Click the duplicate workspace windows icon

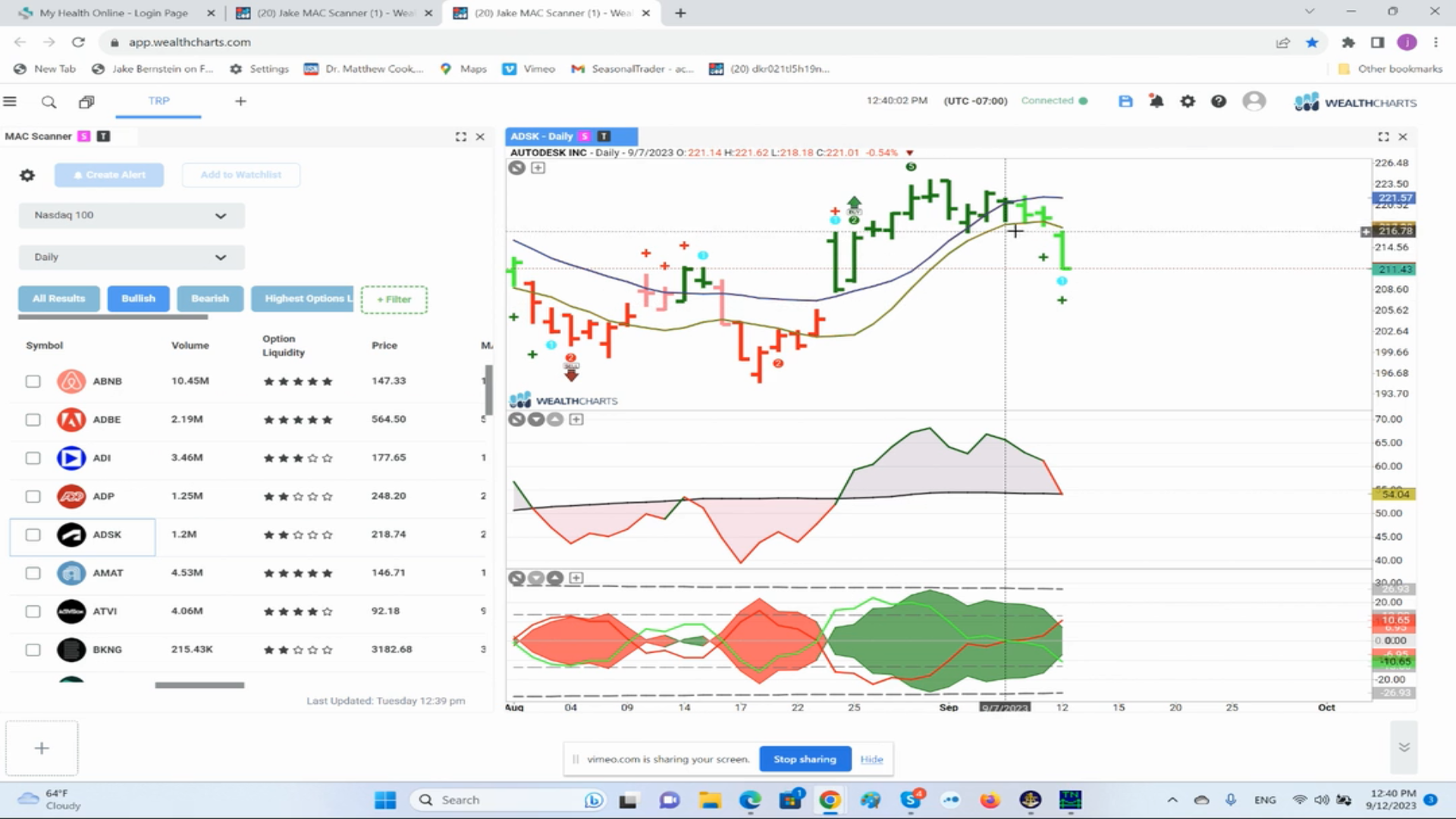pos(86,102)
